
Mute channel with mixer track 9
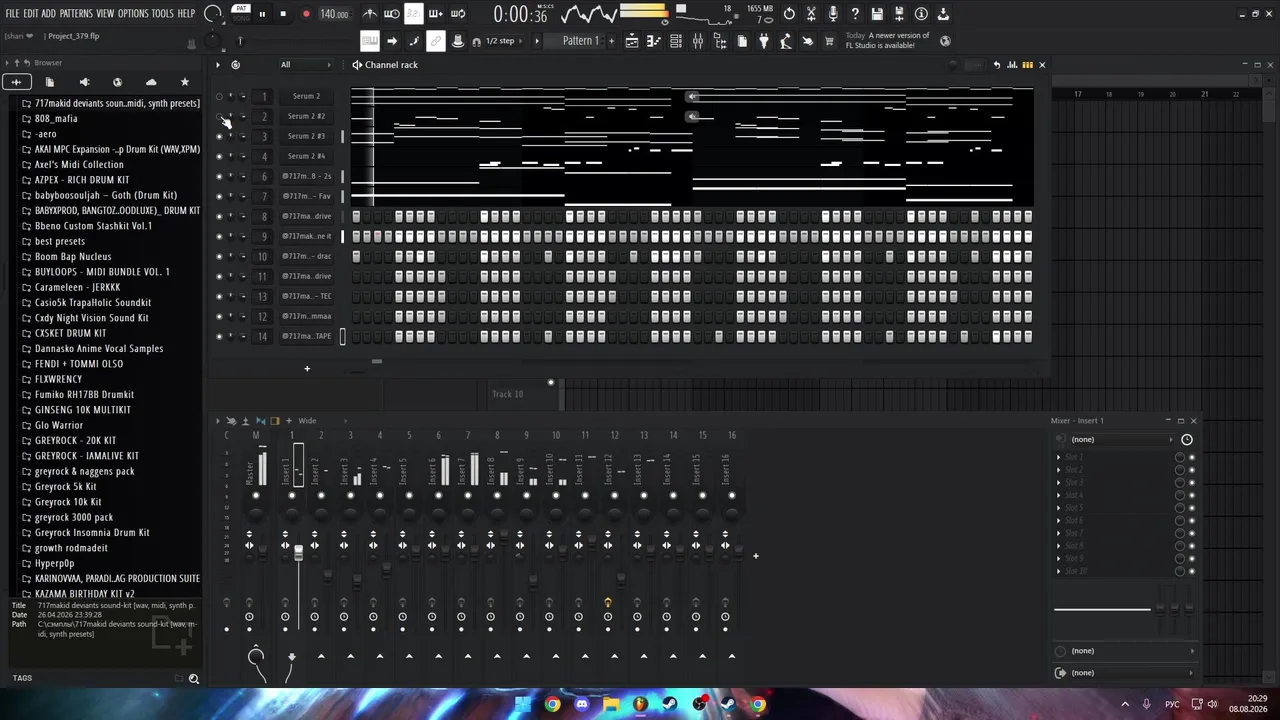coord(219,236)
